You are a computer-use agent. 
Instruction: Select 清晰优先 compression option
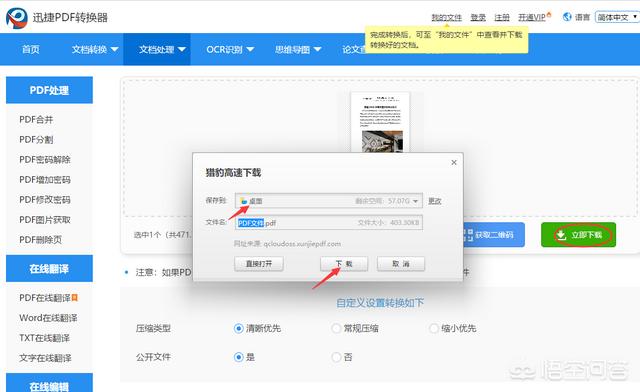point(238,328)
